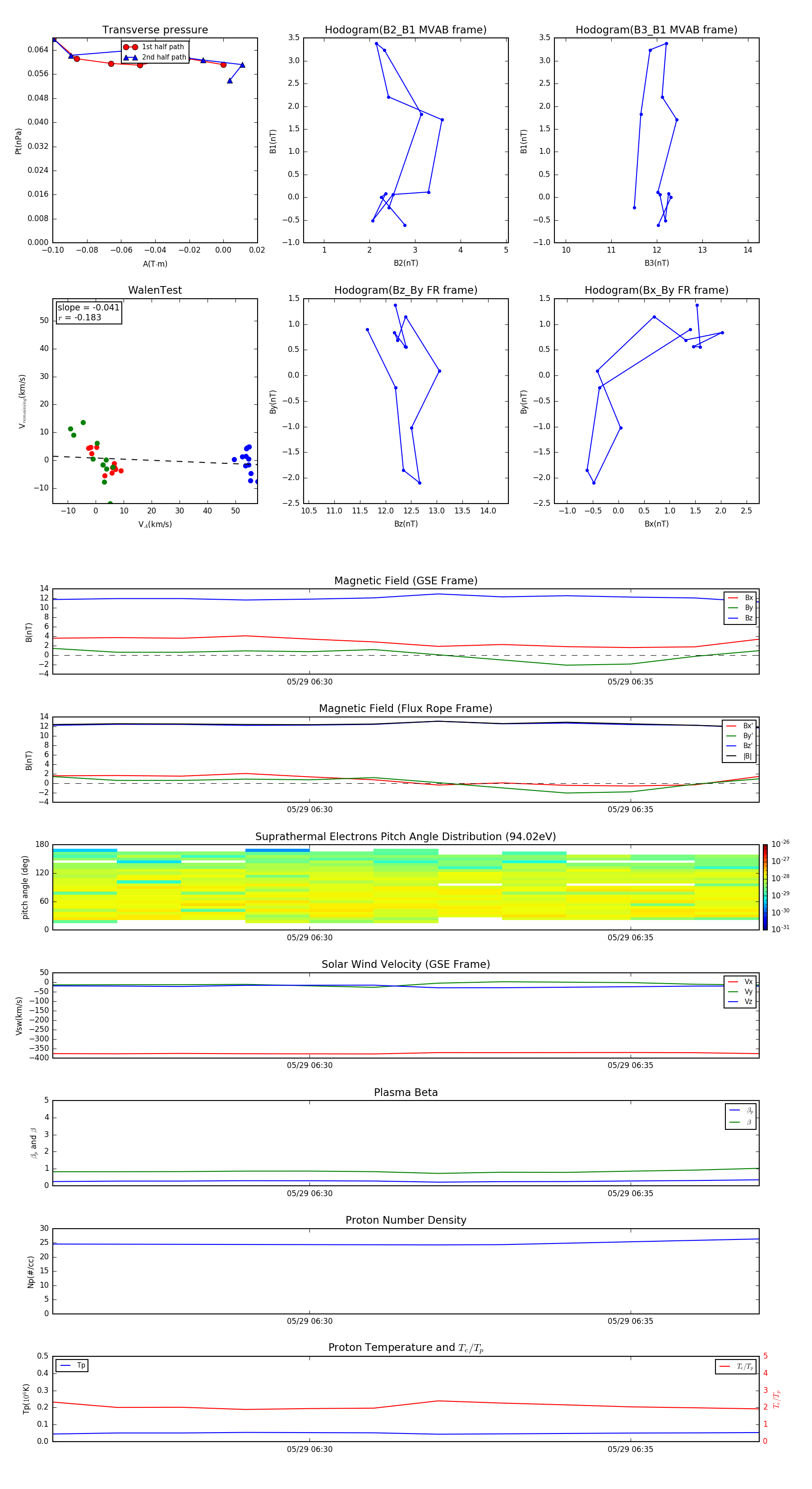Click the Te/Tp legend box
This screenshot has width=812, height=1489.
coord(736,1366)
